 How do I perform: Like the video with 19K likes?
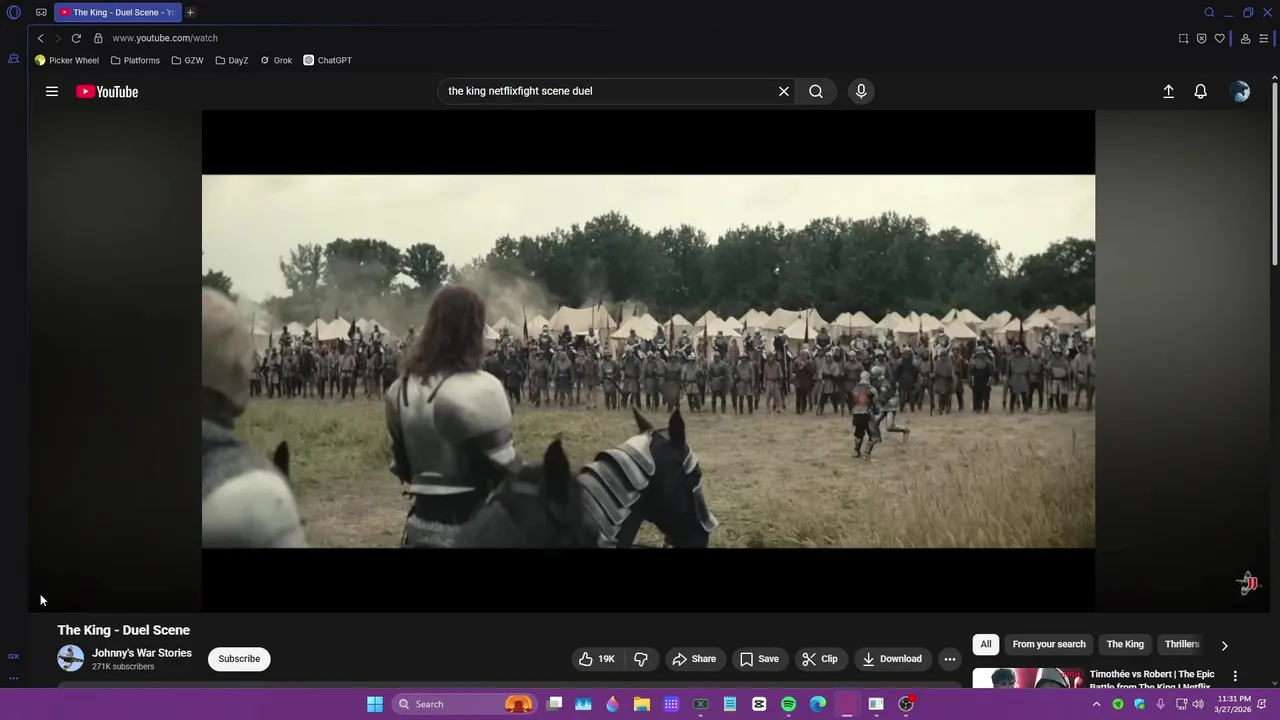(596, 659)
